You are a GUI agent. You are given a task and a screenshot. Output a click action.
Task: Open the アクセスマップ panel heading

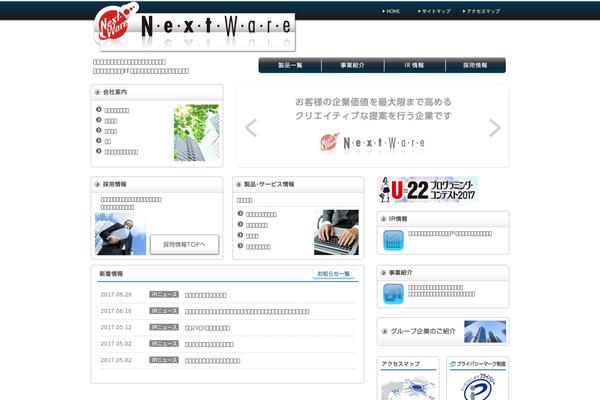pos(400,364)
